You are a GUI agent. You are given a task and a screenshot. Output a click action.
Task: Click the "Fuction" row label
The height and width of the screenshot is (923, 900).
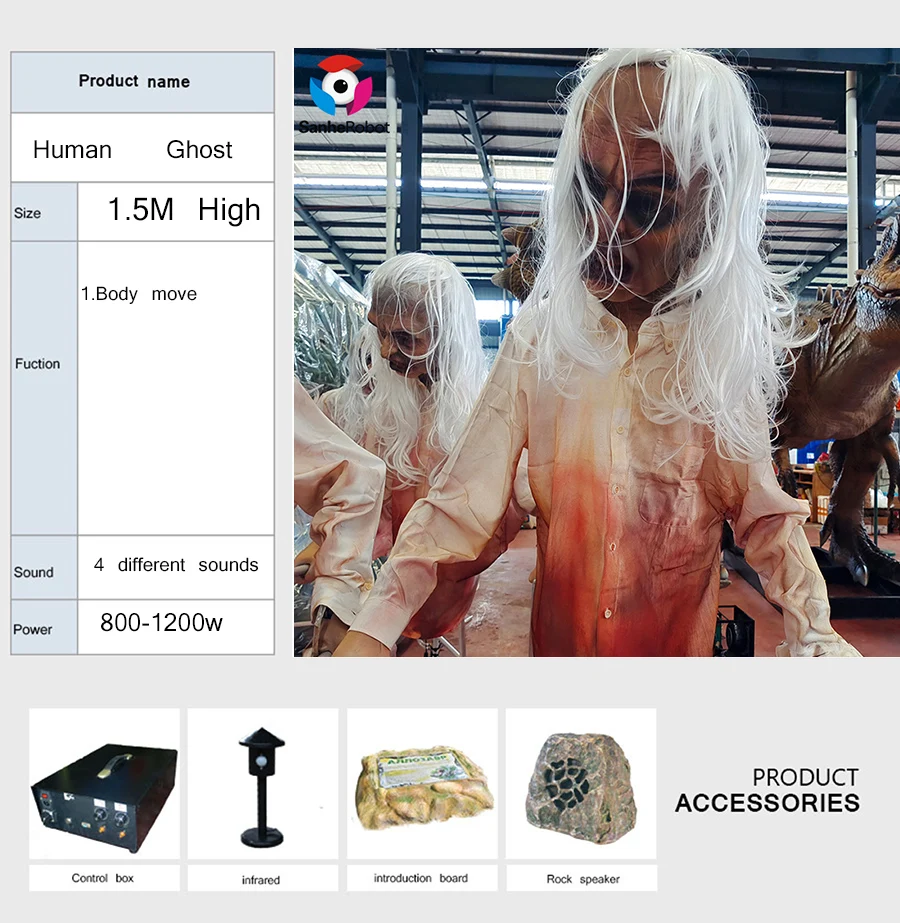click(38, 364)
